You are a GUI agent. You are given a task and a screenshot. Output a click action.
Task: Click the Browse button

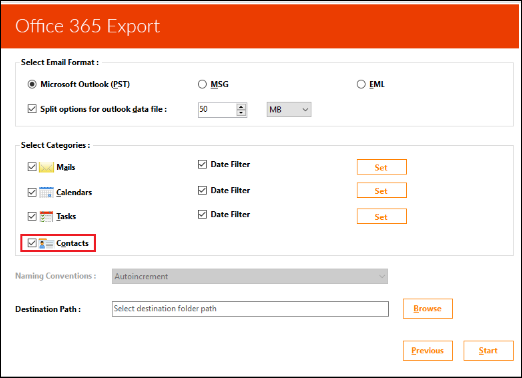point(428,309)
